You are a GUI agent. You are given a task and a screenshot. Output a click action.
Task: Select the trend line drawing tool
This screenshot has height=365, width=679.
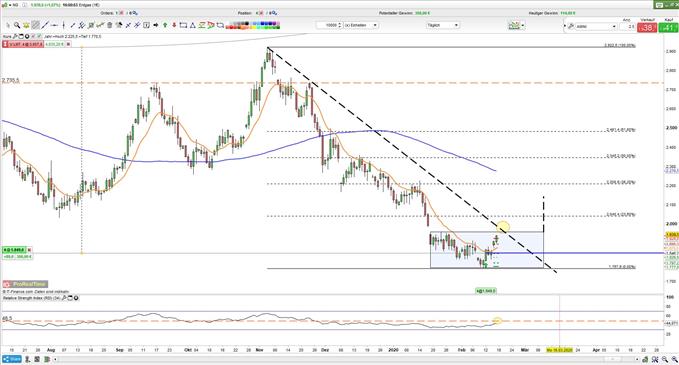[x=45, y=25]
